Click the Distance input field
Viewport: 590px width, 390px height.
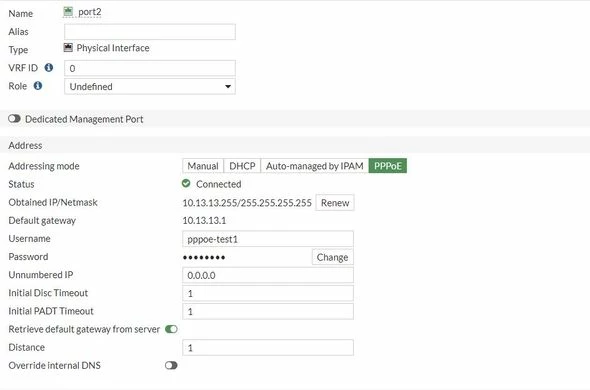click(268, 347)
